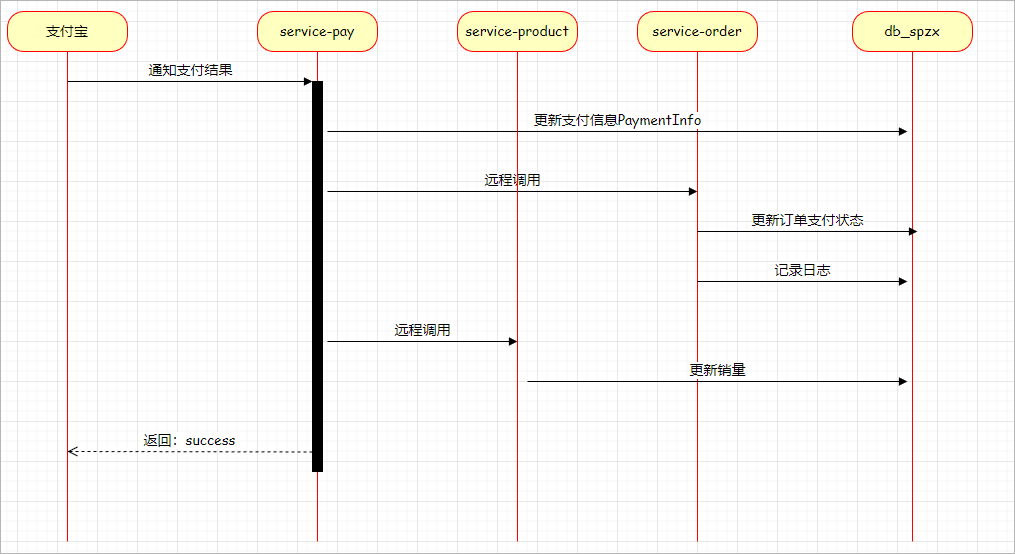The image size is (1015, 554).
Task: Click the 远程调用 label toward service-product
Action: coord(422,330)
